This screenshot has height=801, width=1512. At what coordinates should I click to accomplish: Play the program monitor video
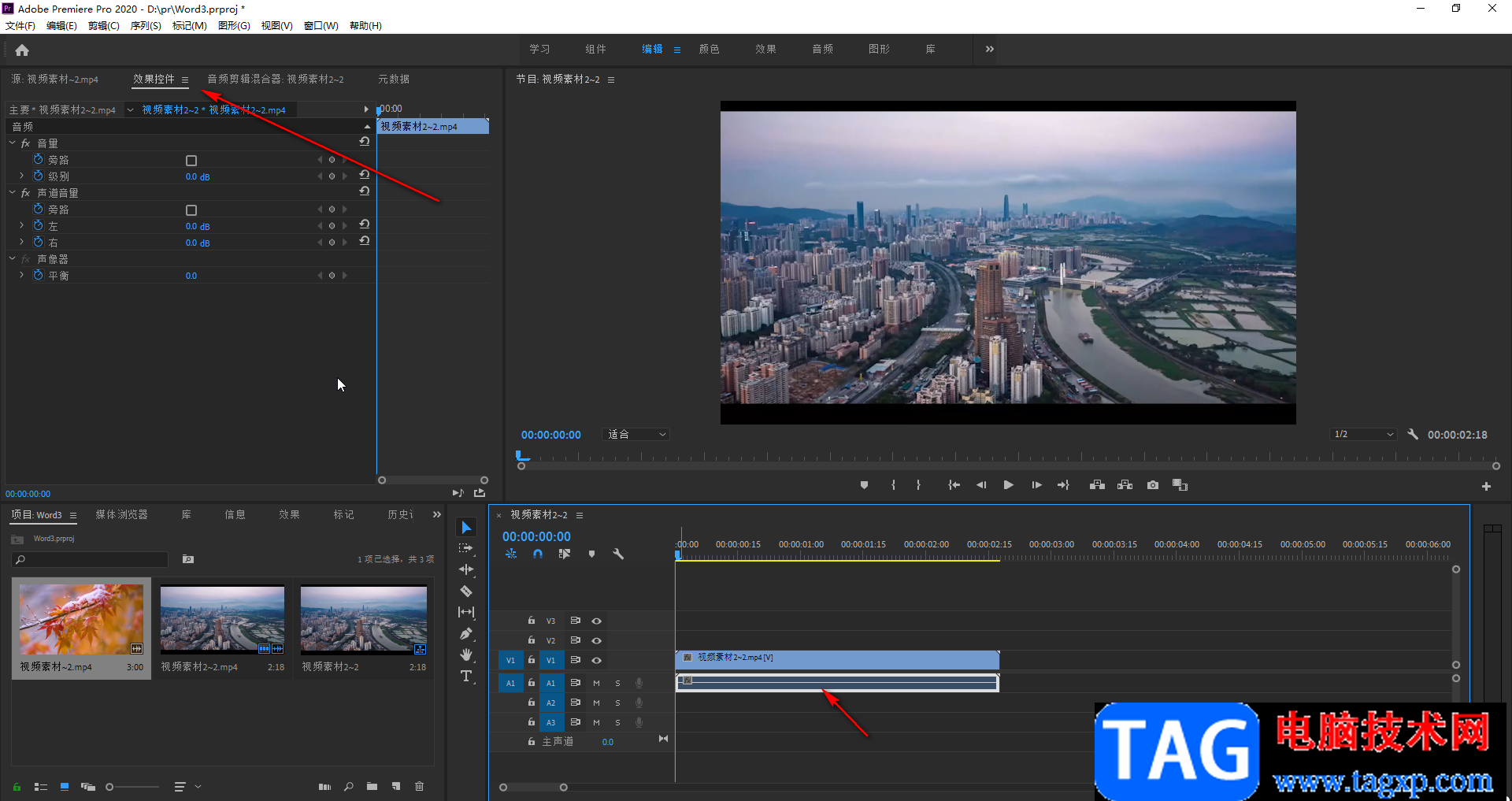1009,485
